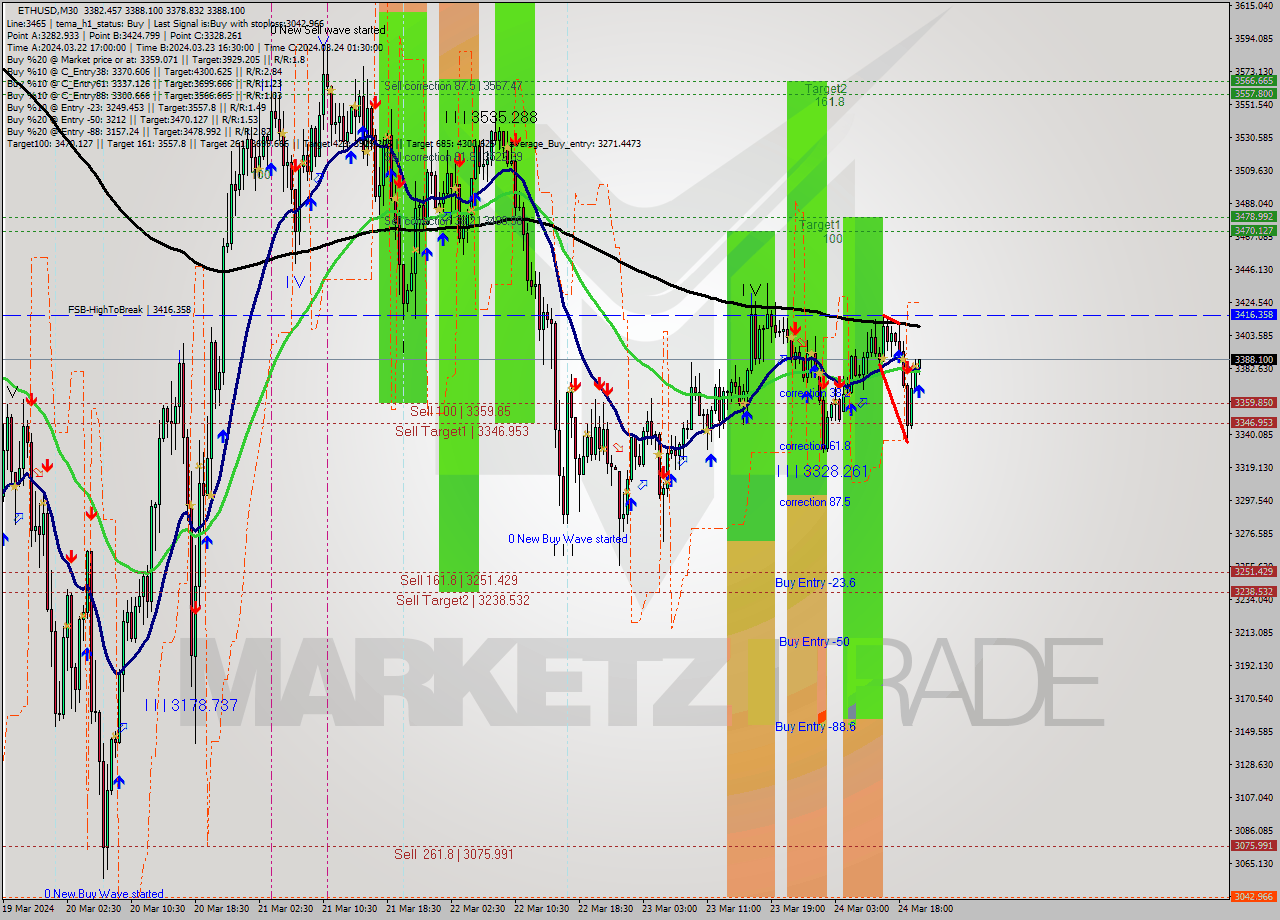This screenshot has width=1280, height=920.
Task: Click the 'Sell 100 | 3359.85' label
Action: coord(460,411)
